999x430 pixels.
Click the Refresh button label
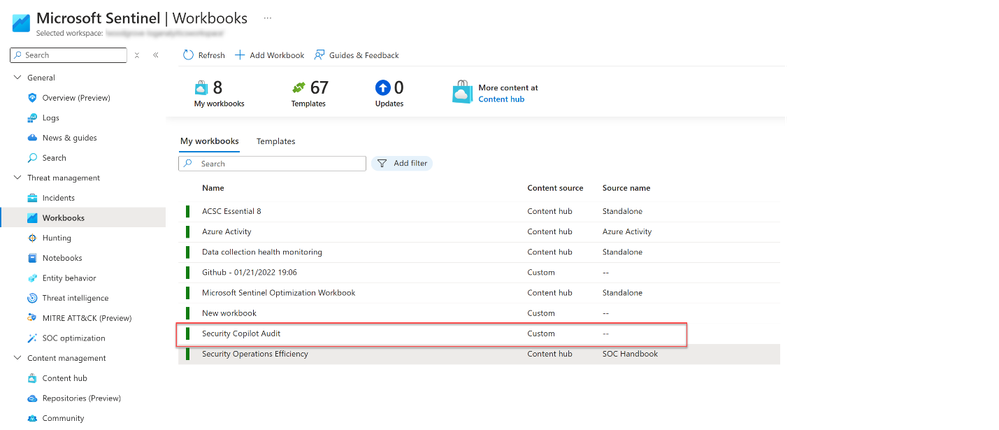pyautogui.click(x=212, y=55)
